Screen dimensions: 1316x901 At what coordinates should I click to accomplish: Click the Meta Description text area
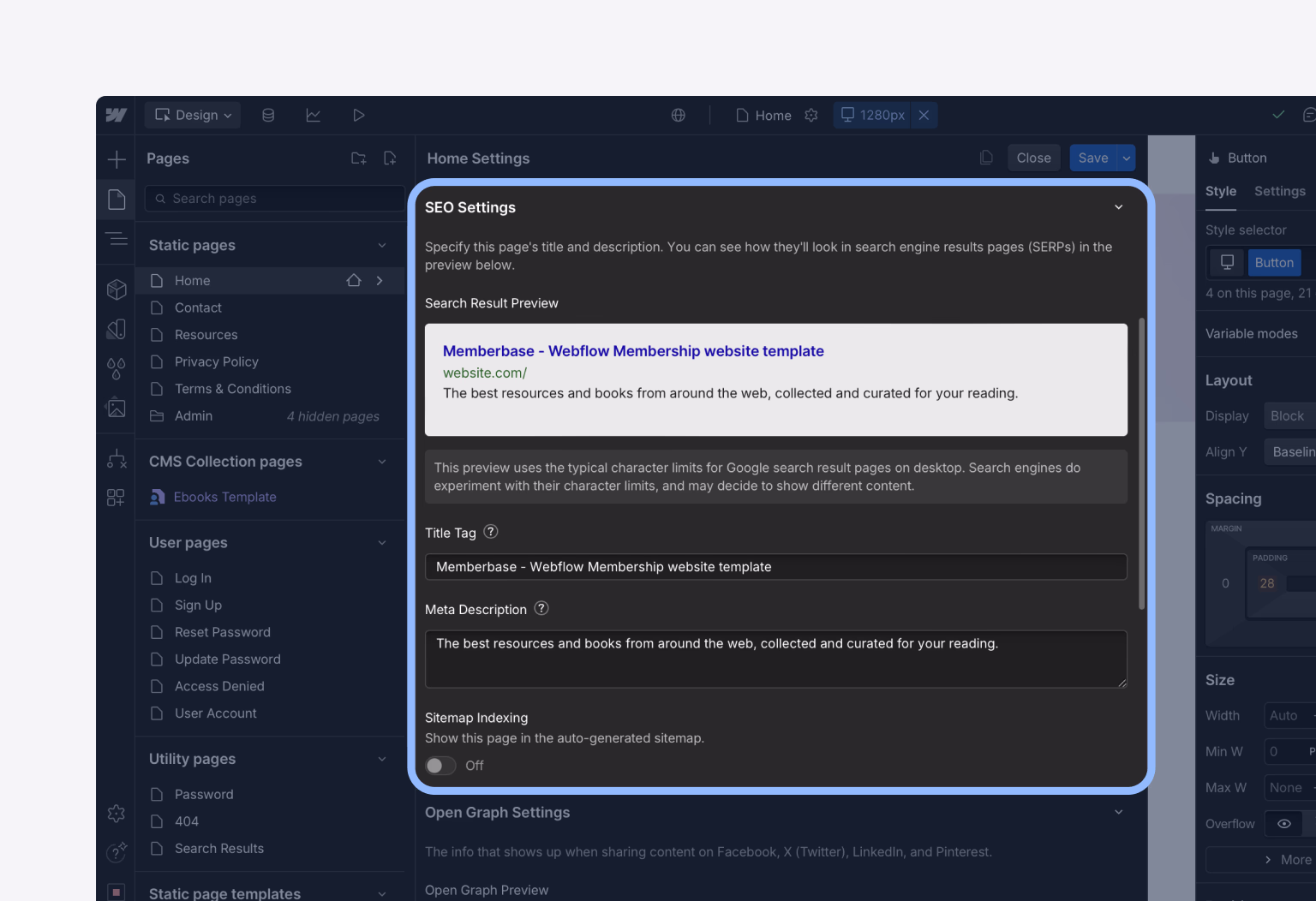click(776, 659)
